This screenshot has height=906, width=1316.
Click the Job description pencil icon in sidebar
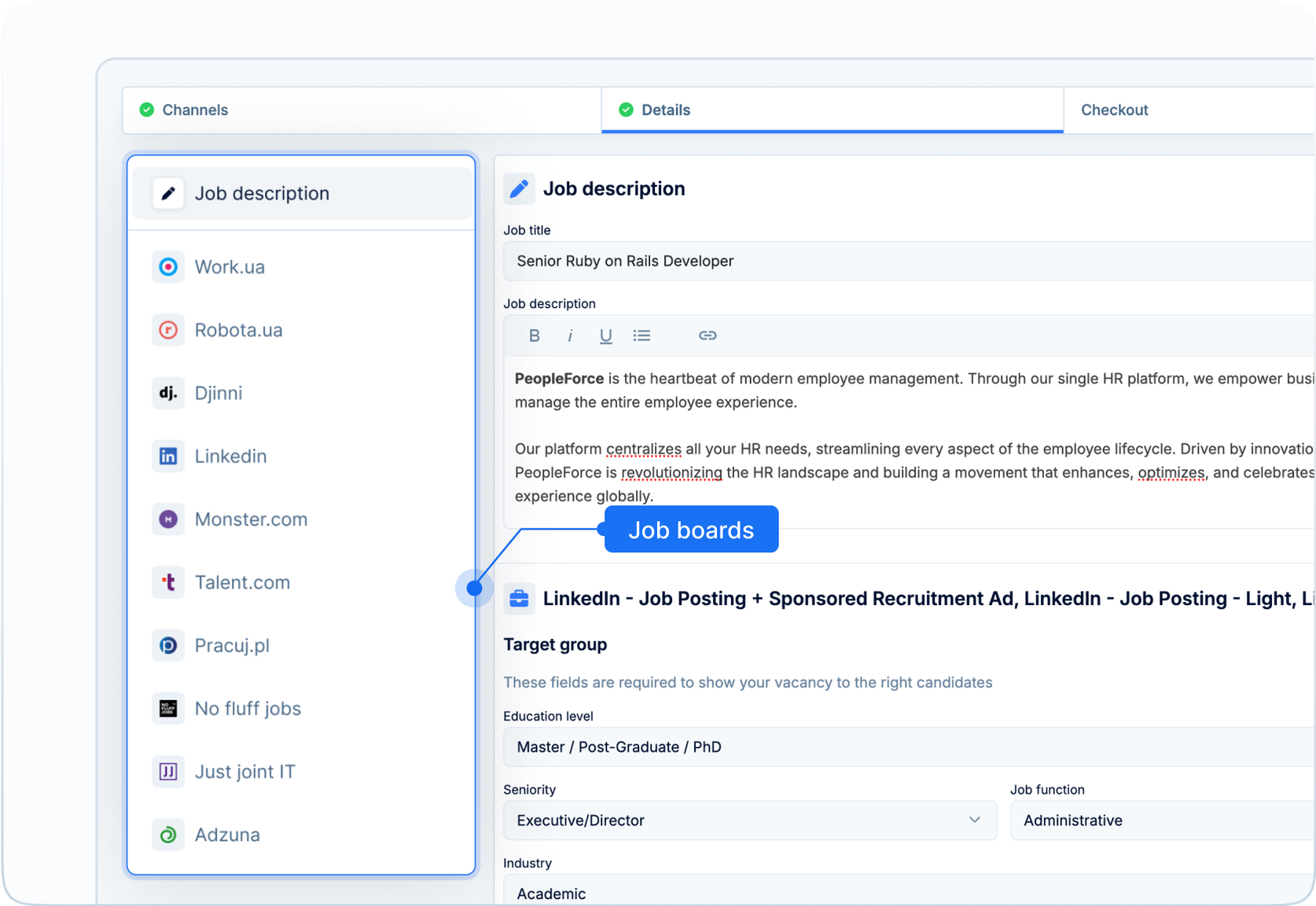point(168,193)
